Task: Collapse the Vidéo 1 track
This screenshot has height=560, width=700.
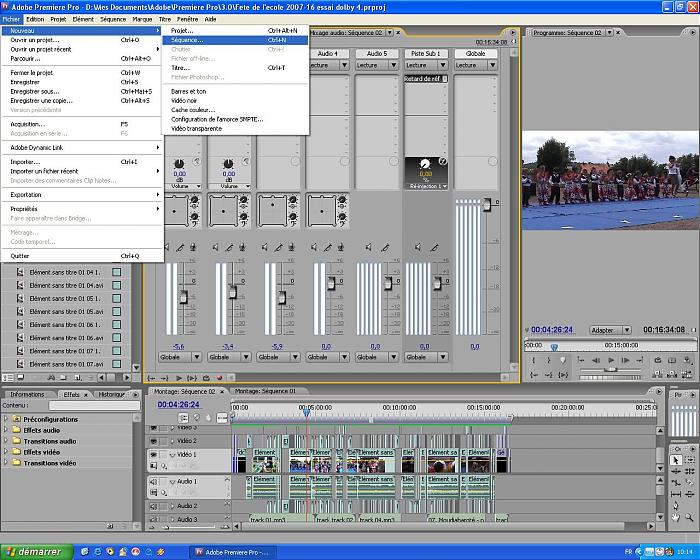Action: [x=172, y=455]
